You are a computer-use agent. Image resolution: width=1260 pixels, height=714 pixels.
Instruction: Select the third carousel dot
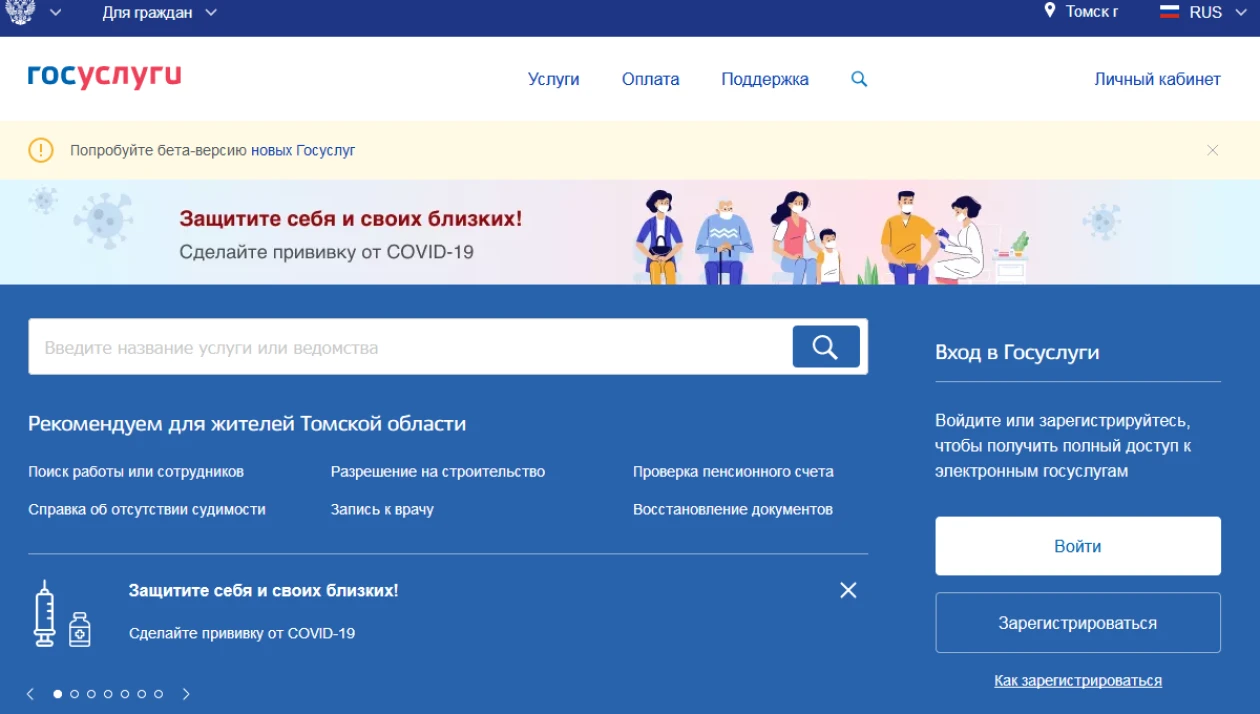[91, 694]
